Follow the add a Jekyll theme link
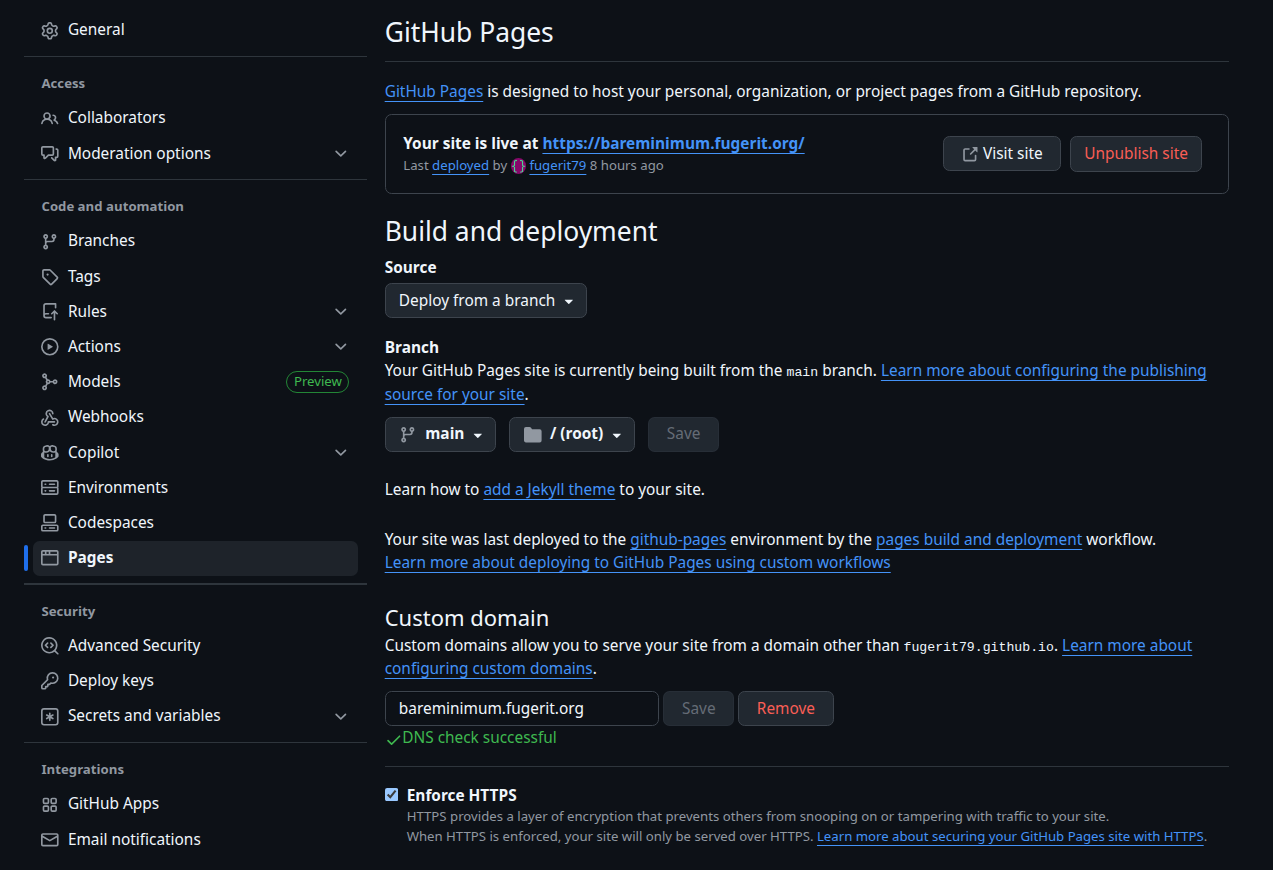 (549, 489)
